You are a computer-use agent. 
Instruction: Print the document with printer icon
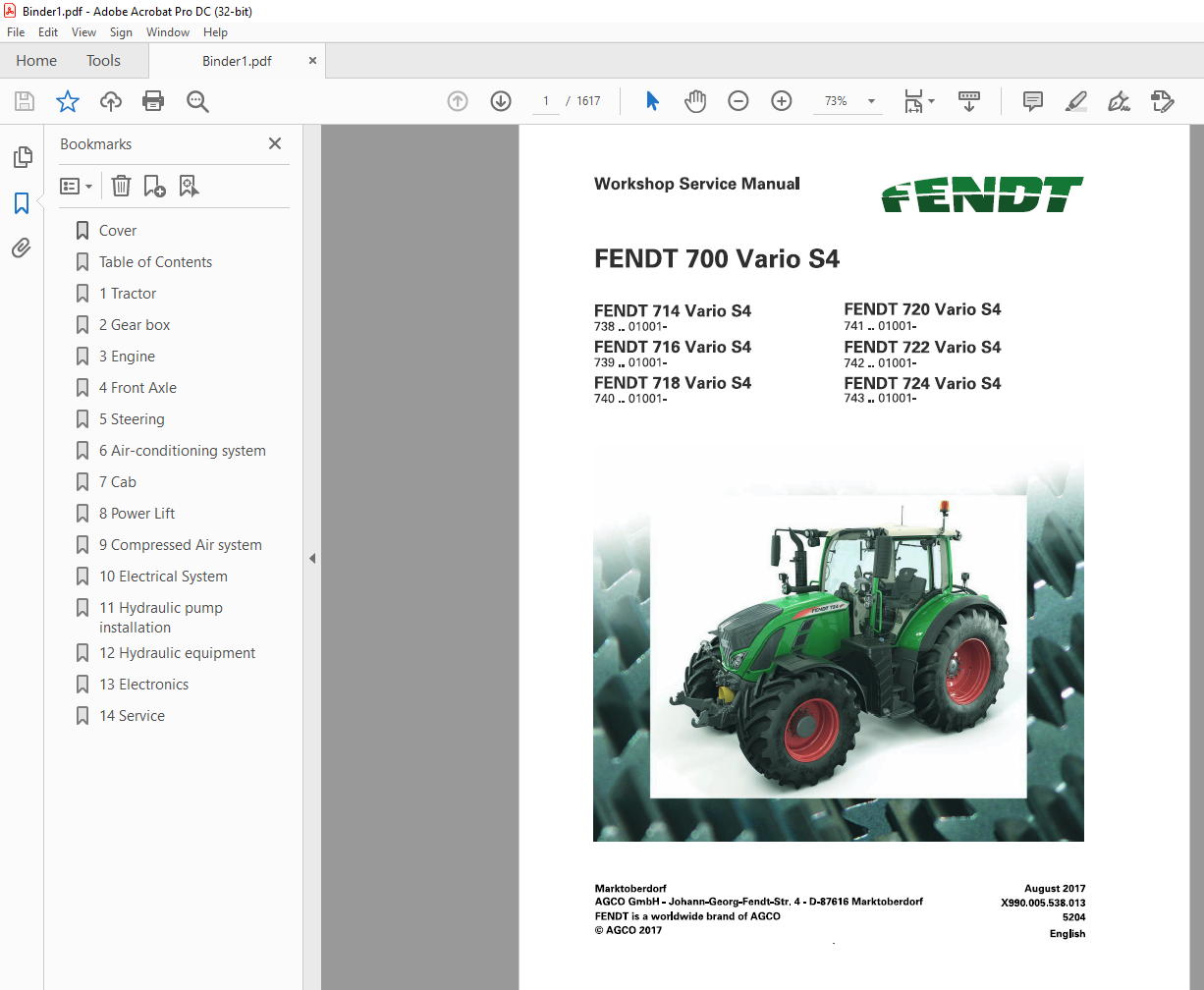[x=153, y=101]
